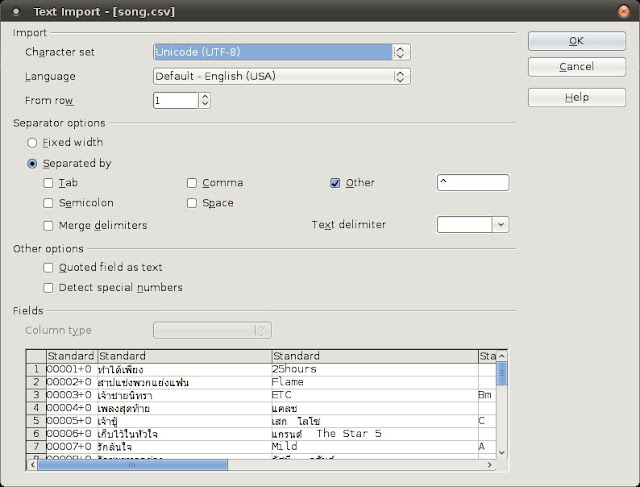Increase From row with up arrow

click(x=204, y=97)
